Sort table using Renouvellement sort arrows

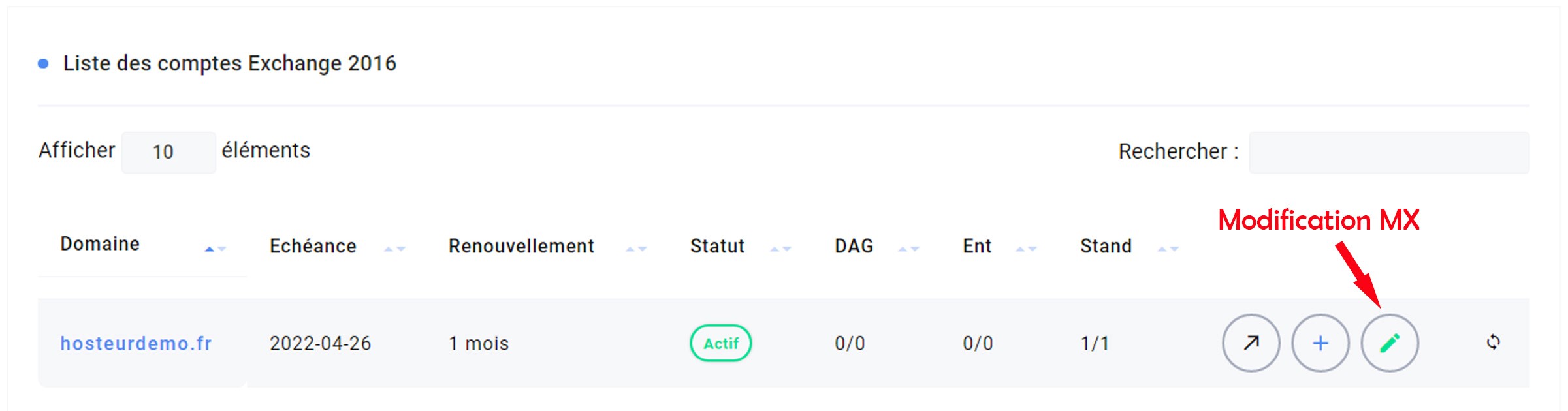[x=636, y=249]
